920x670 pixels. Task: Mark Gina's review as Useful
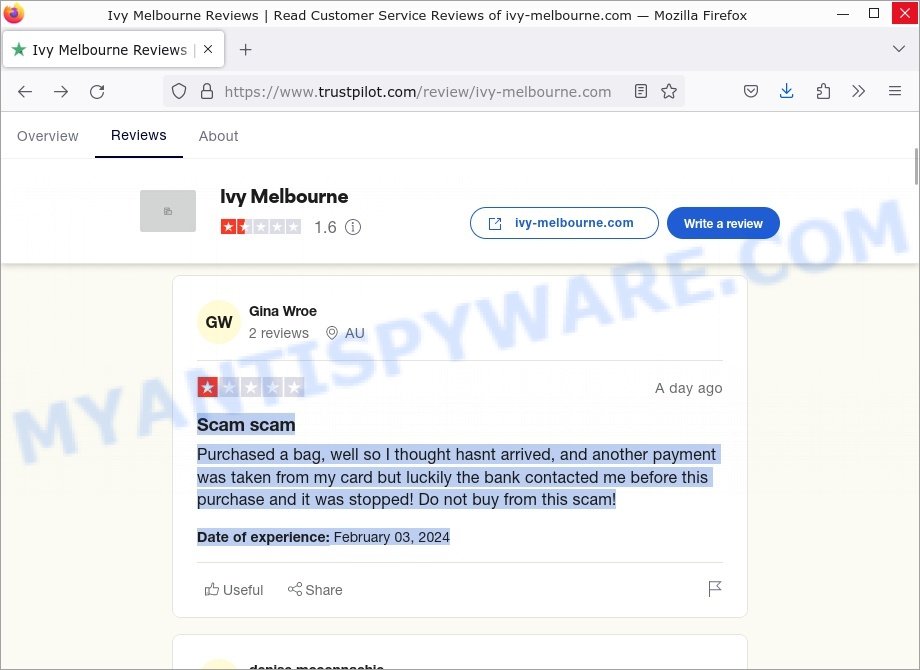coord(234,590)
